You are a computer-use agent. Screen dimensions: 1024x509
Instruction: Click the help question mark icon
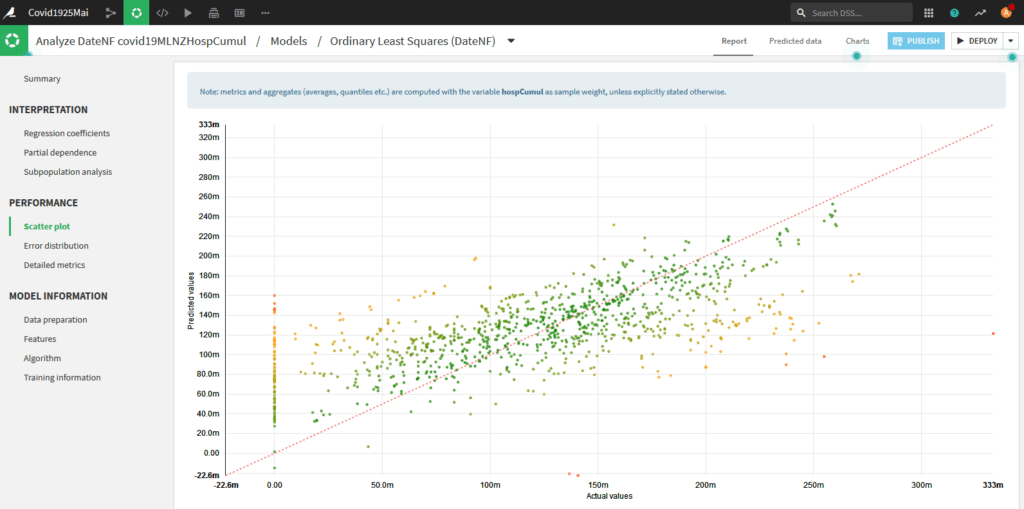[954, 12]
